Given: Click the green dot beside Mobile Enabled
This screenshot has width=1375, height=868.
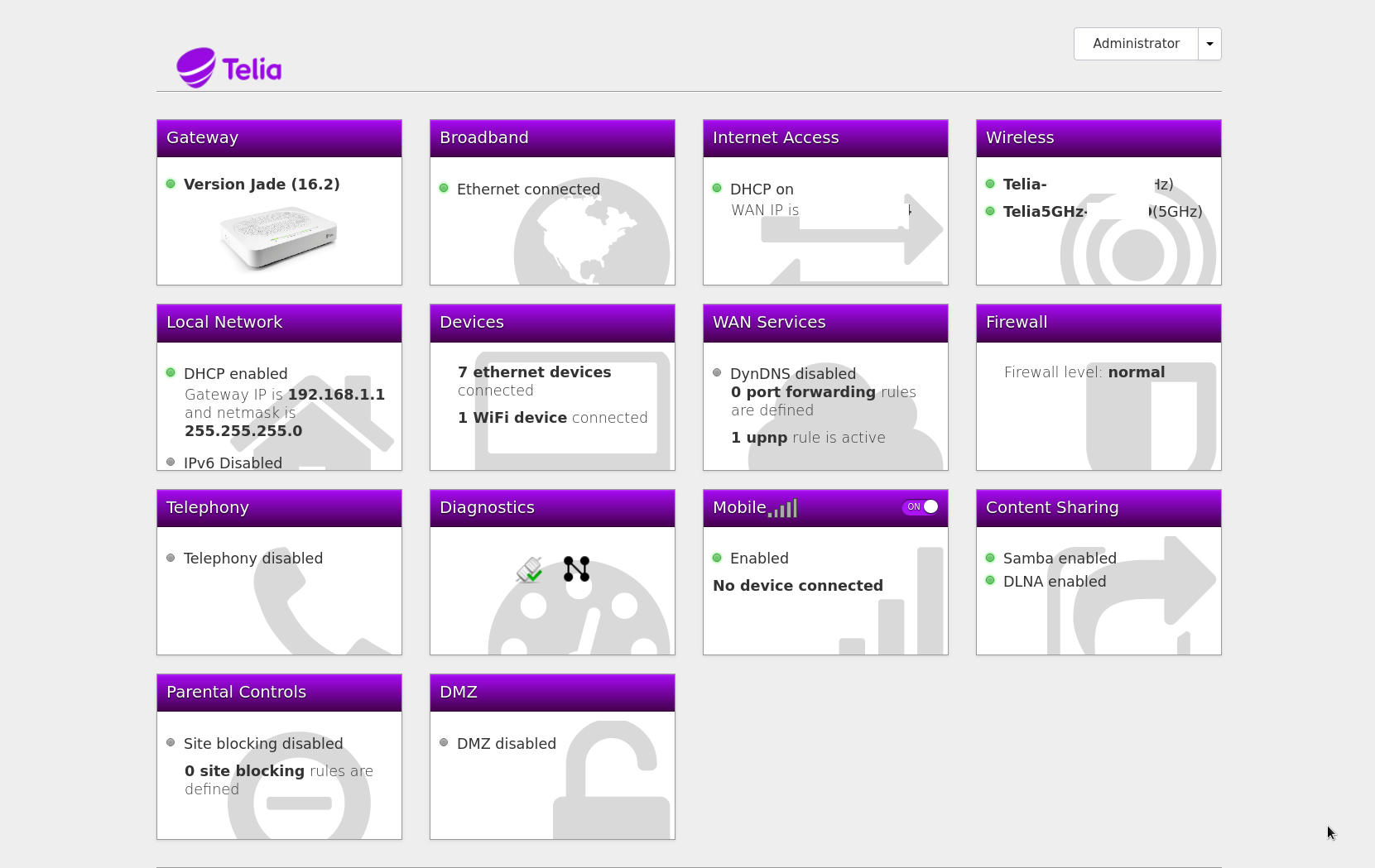Looking at the screenshot, I should tap(717, 558).
